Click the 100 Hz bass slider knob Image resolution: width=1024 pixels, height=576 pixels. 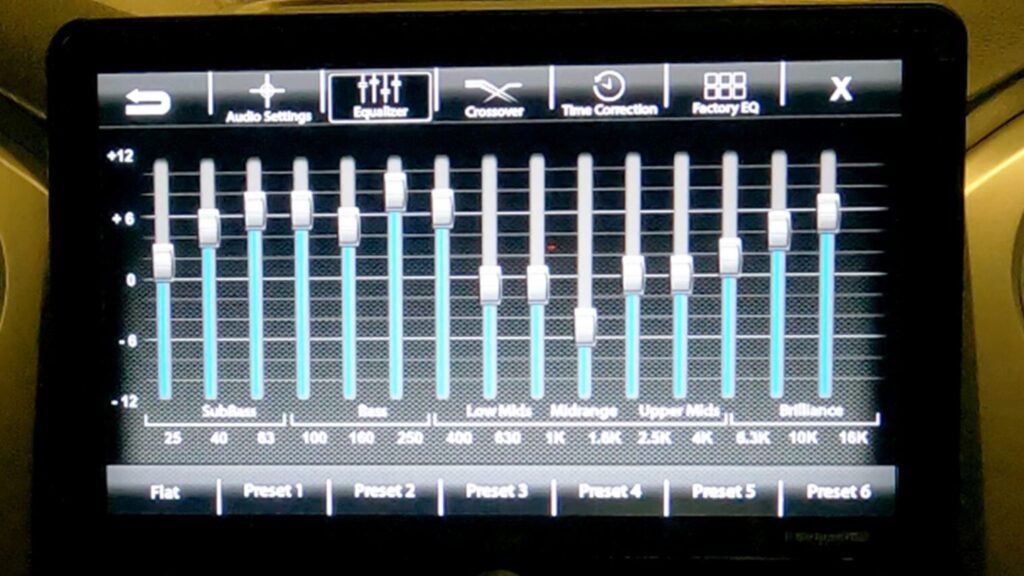301,209
